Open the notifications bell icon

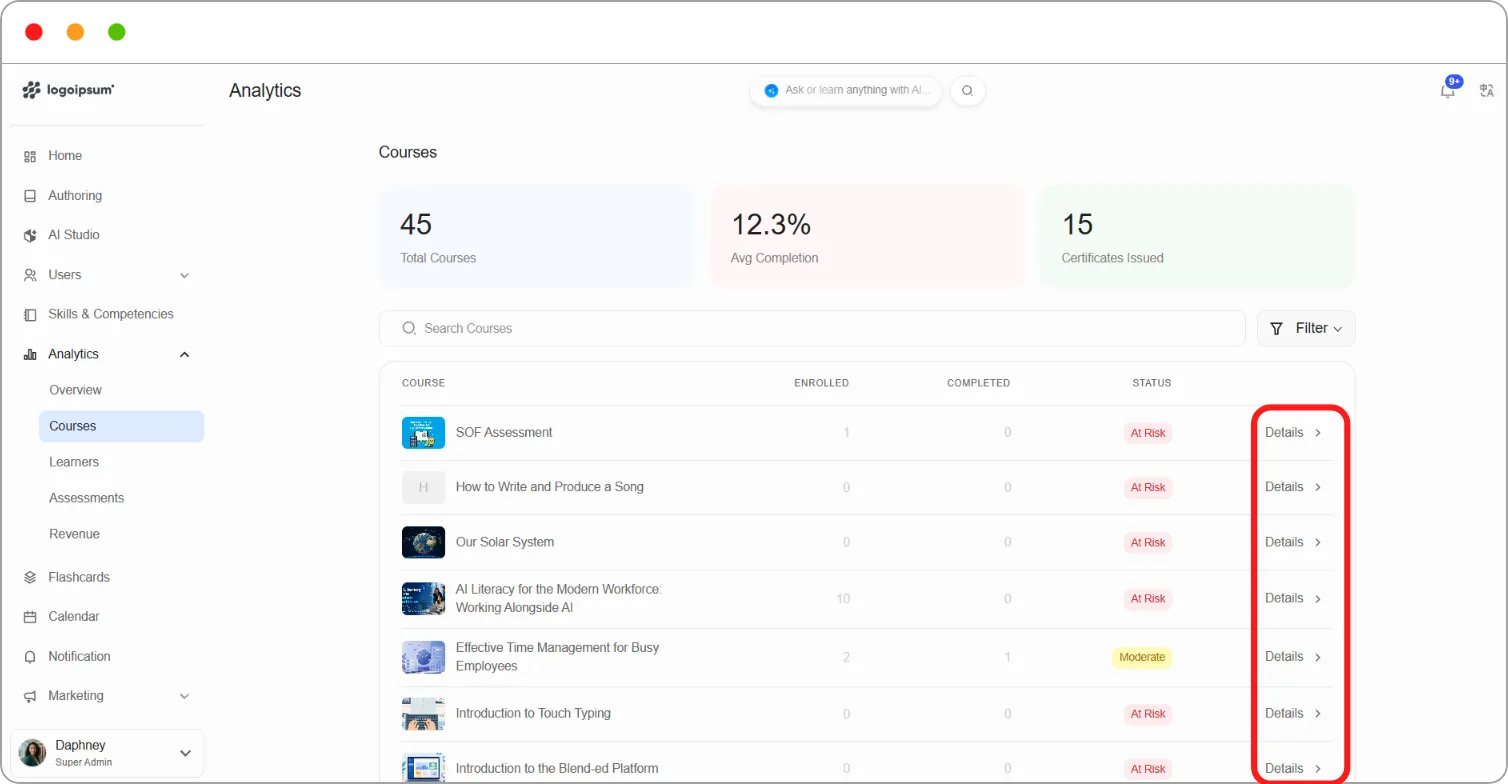point(1447,91)
